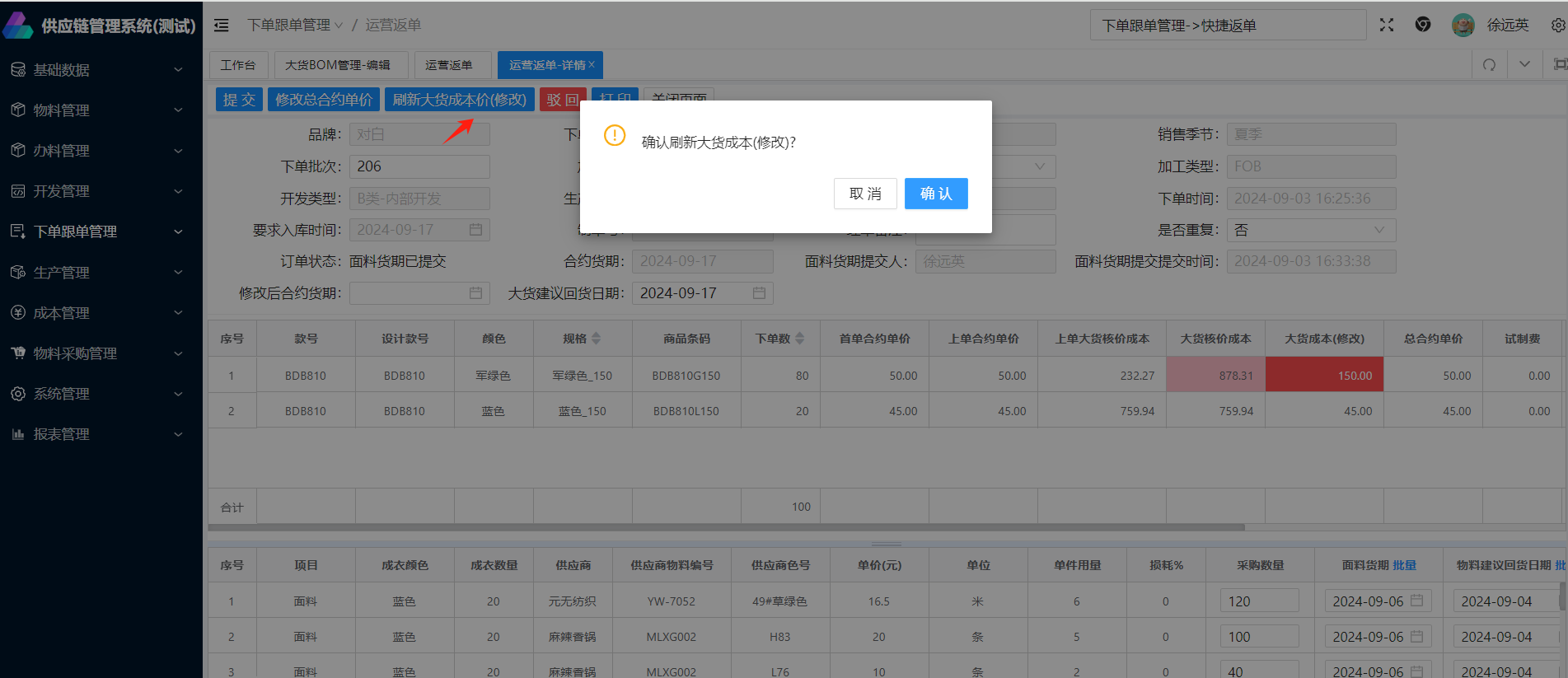1568x678 pixels.
Task: Click the refresh icon in tab bar
Action: click(1489, 64)
